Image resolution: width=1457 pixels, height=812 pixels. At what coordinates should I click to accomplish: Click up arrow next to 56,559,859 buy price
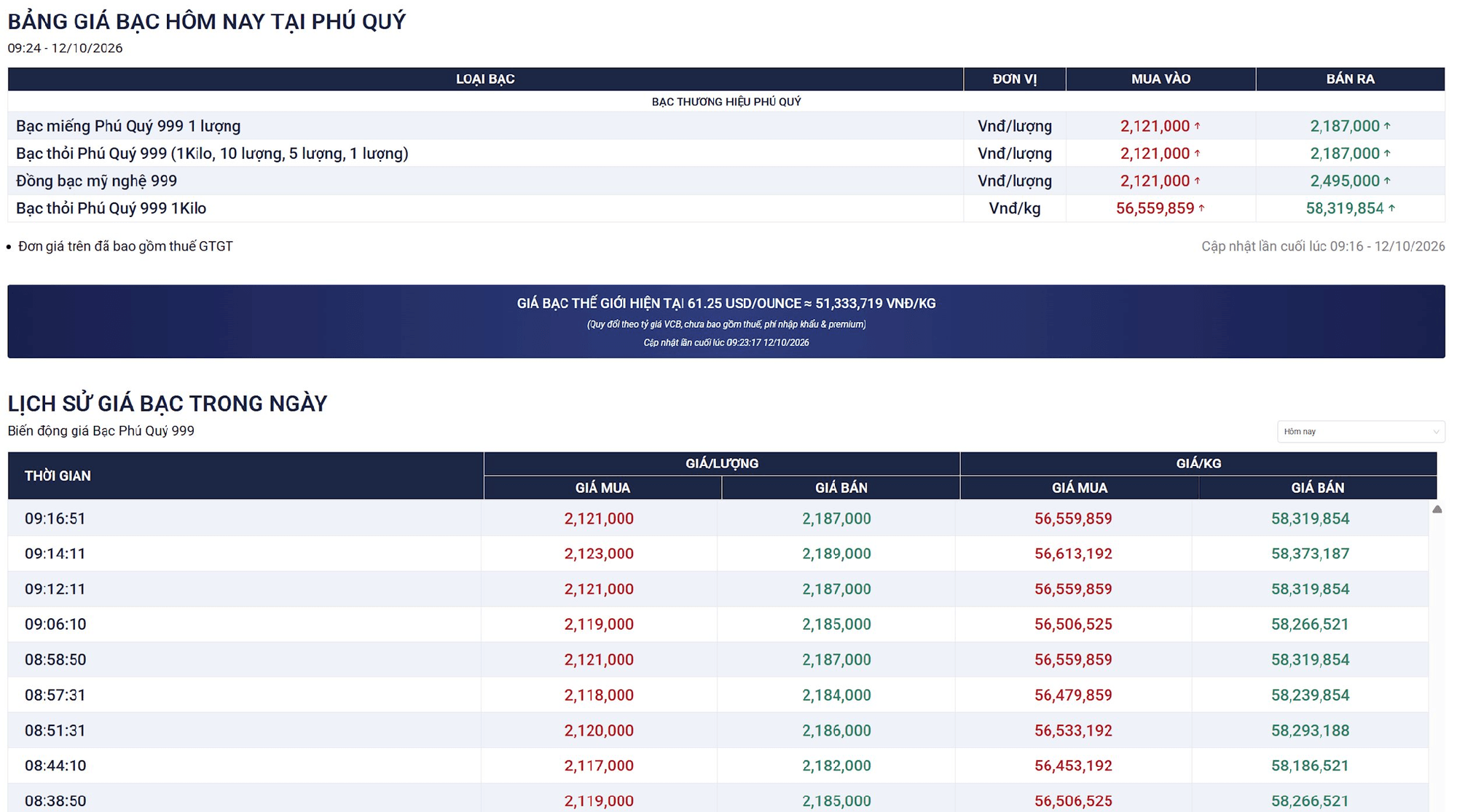[x=1201, y=208]
